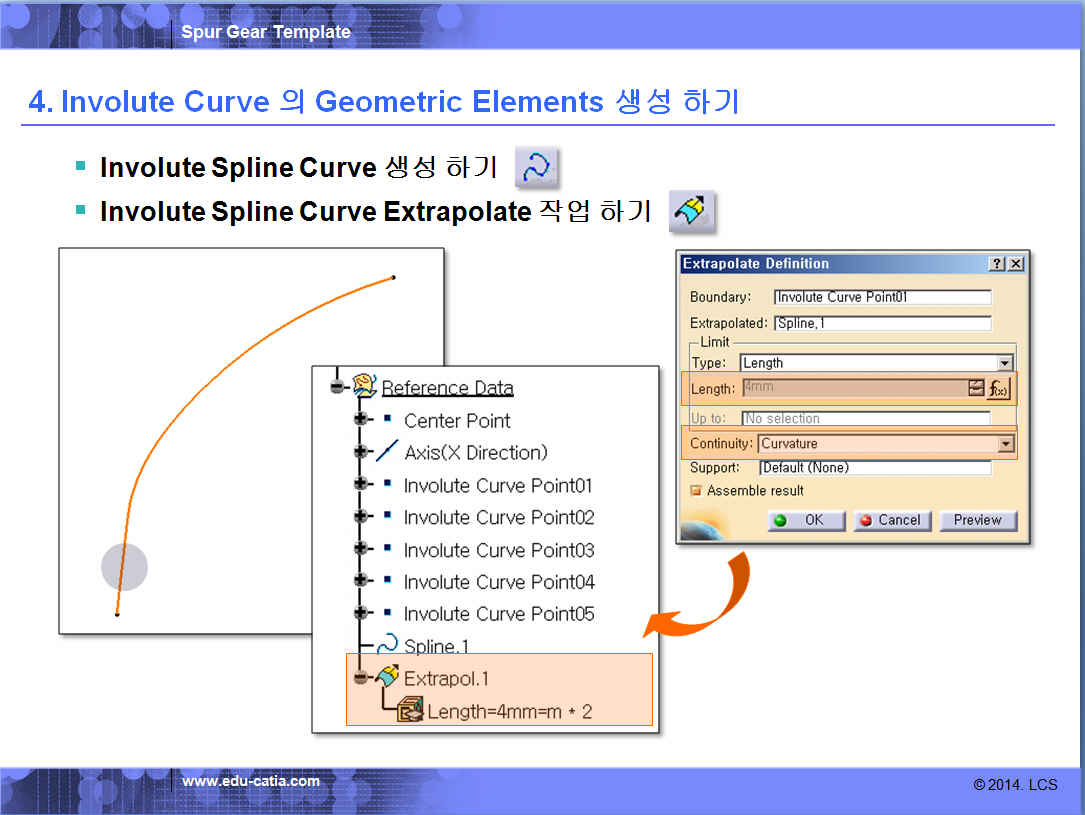Click the Length spinner arrows
Image resolution: width=1085 pixels, height=815 pixels.
[x=976, y=388]
